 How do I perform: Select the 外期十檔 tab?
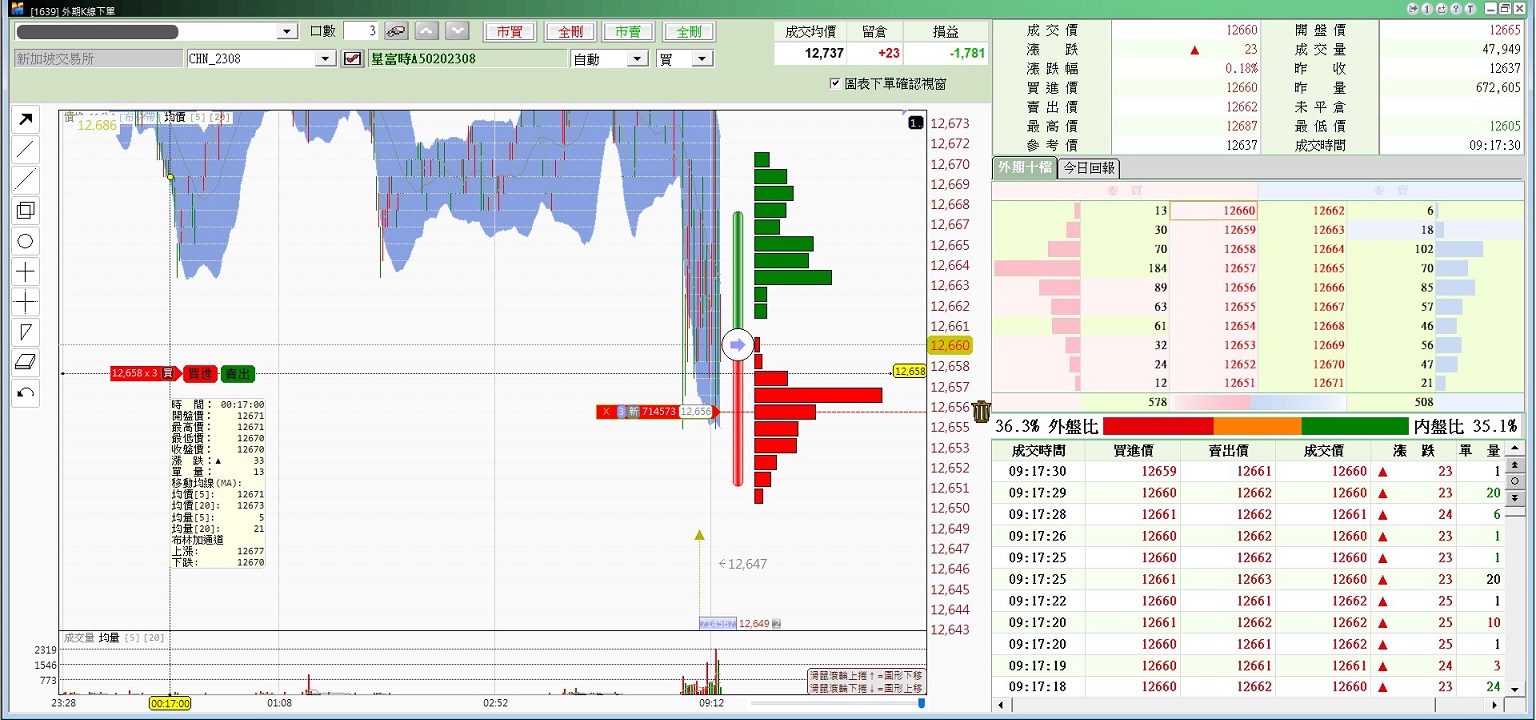tap(1024, 168)
